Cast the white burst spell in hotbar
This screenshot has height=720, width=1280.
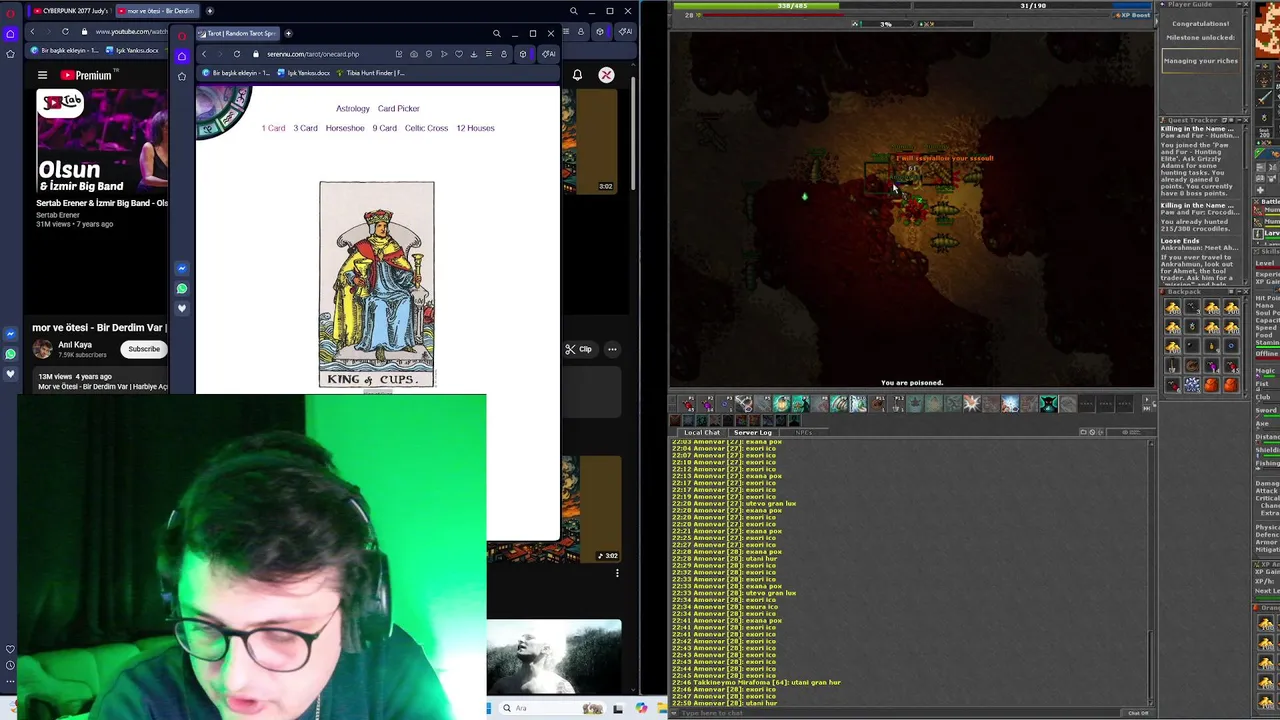972,404
